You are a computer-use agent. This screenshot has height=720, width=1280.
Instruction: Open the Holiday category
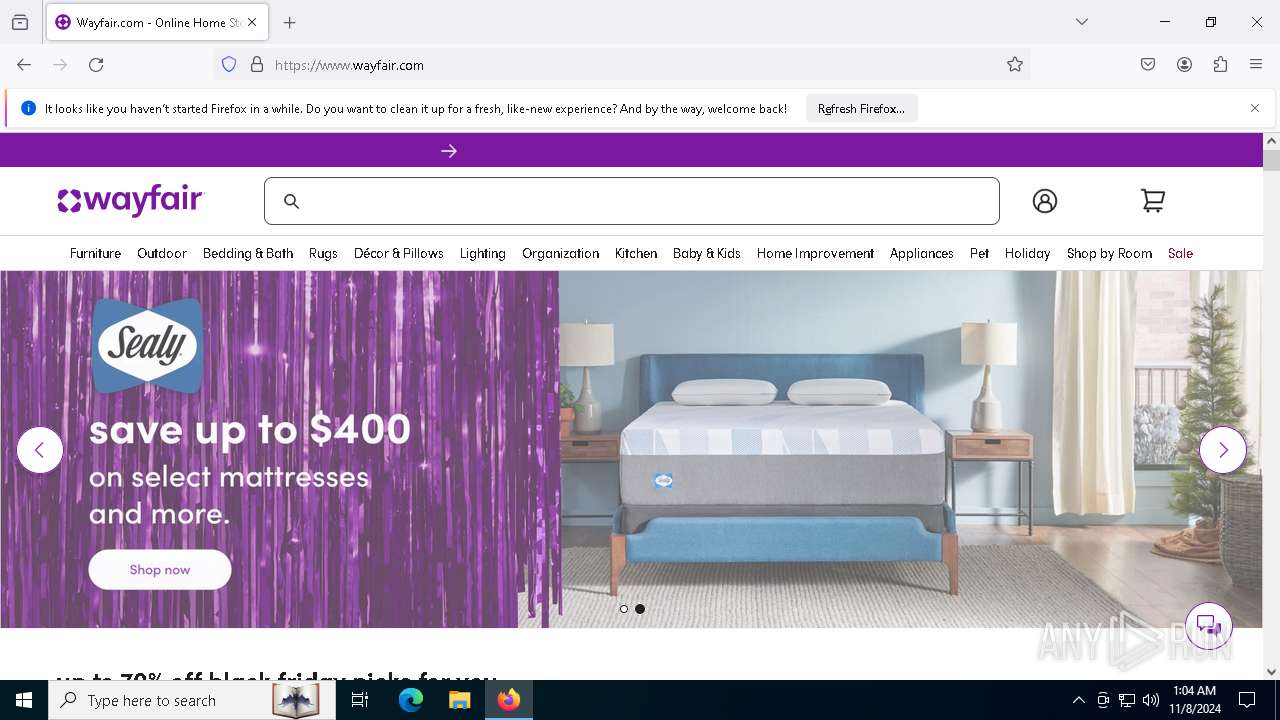click(x=1027, y=253)
